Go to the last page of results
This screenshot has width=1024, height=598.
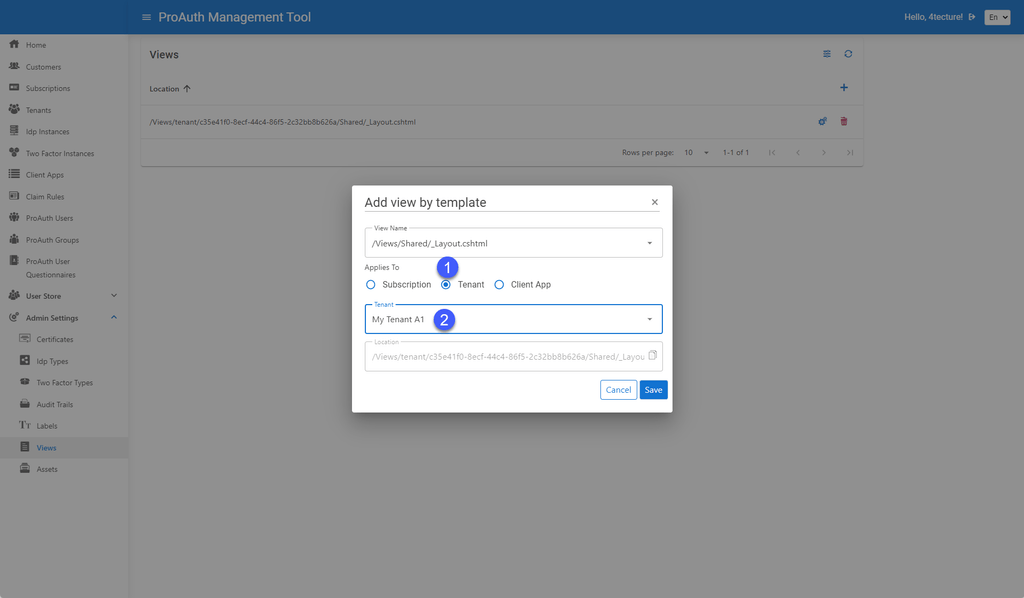coord(851,152)
